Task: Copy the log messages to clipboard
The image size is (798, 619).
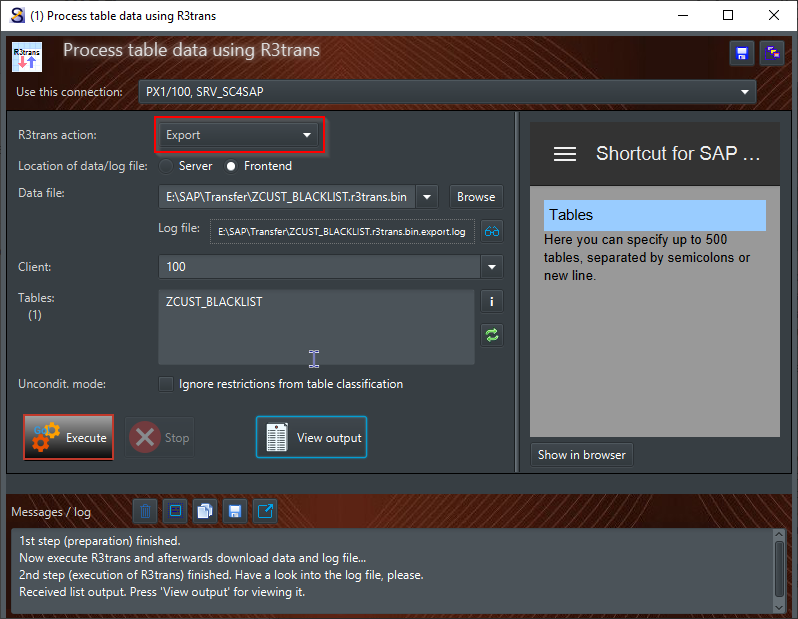Action: click(x=205, y=511)
